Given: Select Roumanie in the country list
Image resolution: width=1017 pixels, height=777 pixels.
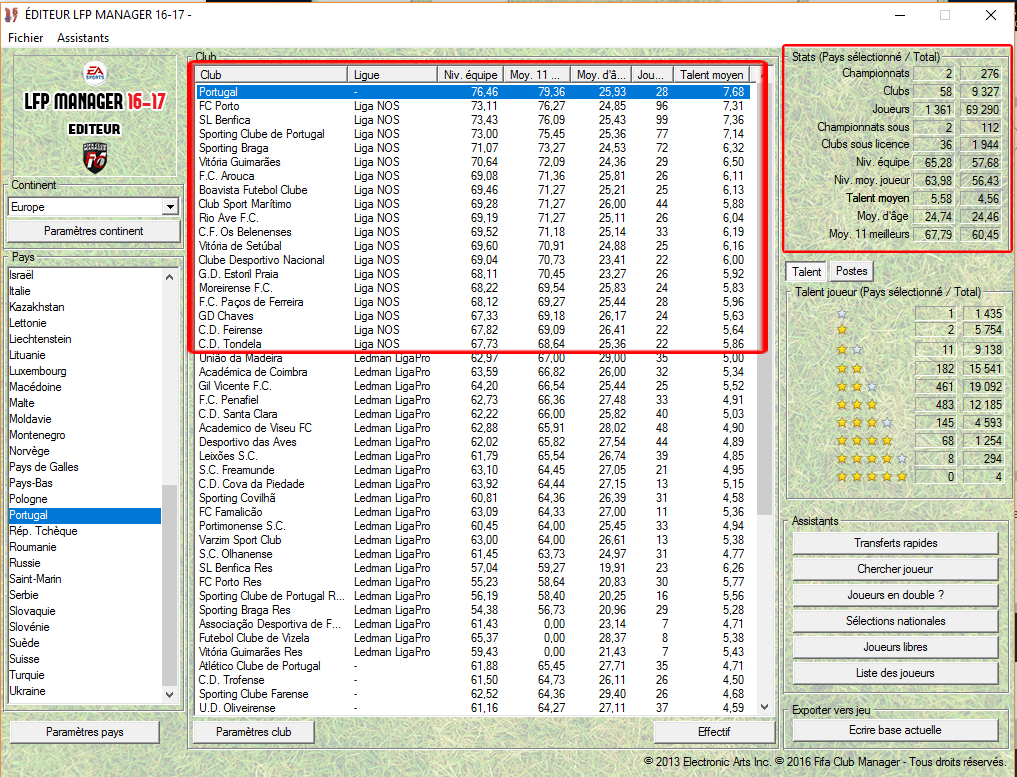Looking at the screenshot, I should (x=85, y=547).
